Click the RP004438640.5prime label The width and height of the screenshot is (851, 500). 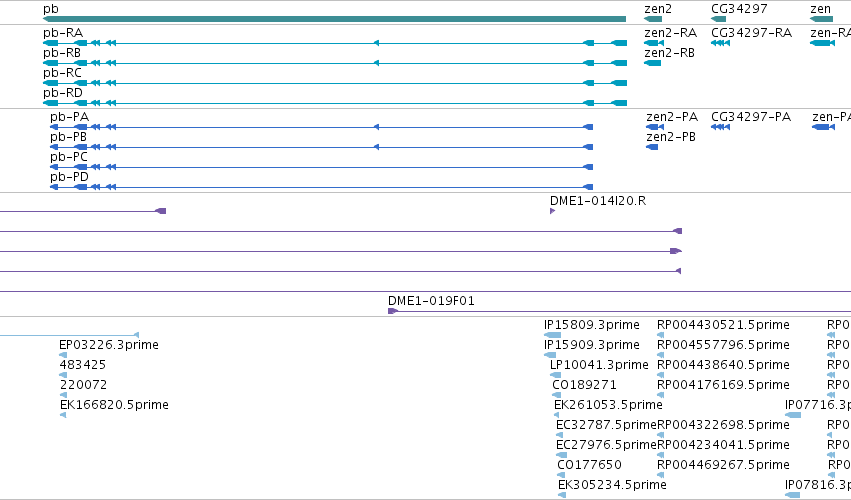(723, 365)
